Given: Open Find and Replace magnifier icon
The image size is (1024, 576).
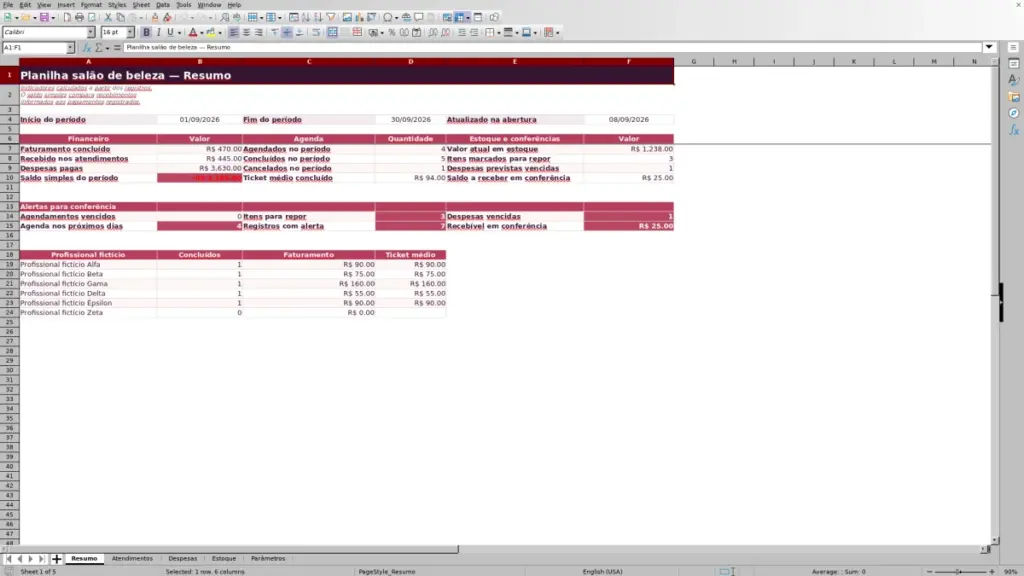Looking at the screenshot, I should click(225, 18).
